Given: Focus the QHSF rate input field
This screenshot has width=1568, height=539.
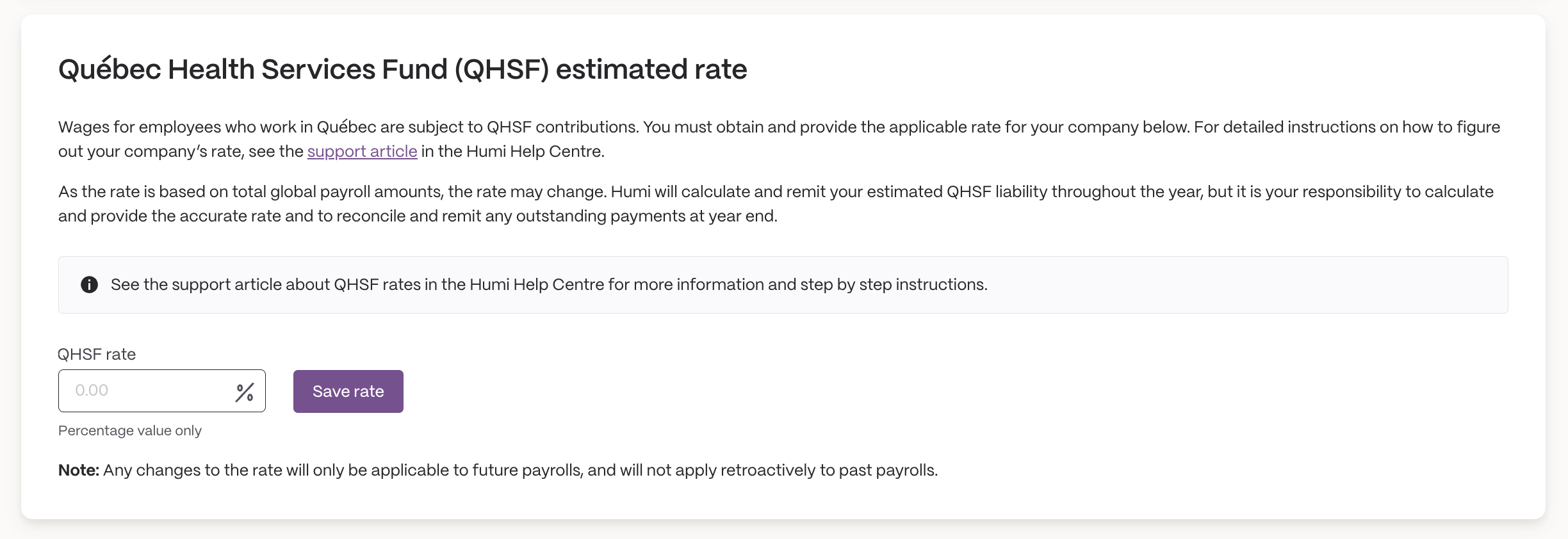Looking at the screenshot, I should [x=162, y=390].
